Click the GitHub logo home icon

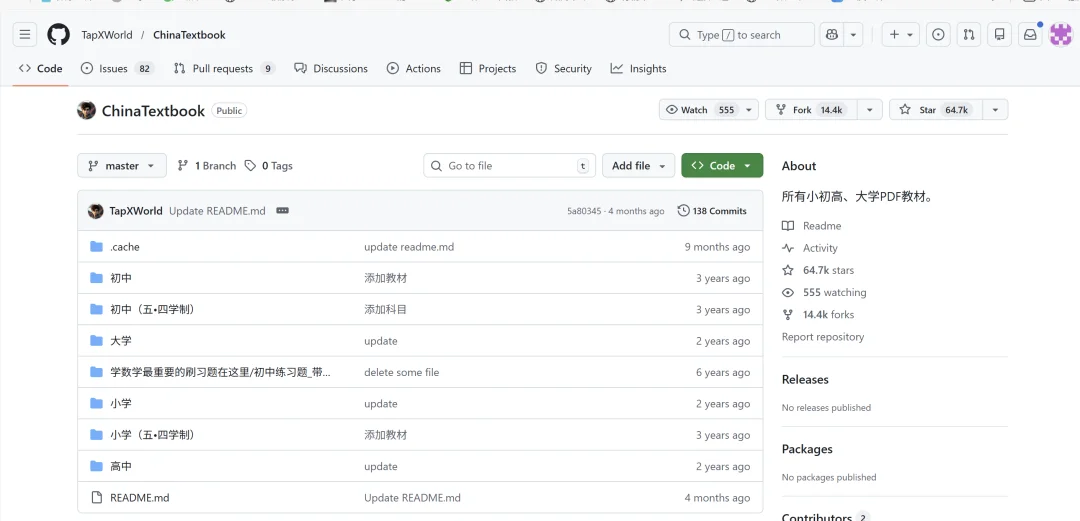point(59,35)
